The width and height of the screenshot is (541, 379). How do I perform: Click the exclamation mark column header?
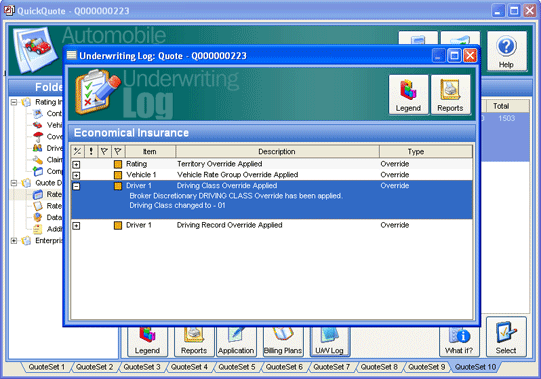click(x=91, y=151)
